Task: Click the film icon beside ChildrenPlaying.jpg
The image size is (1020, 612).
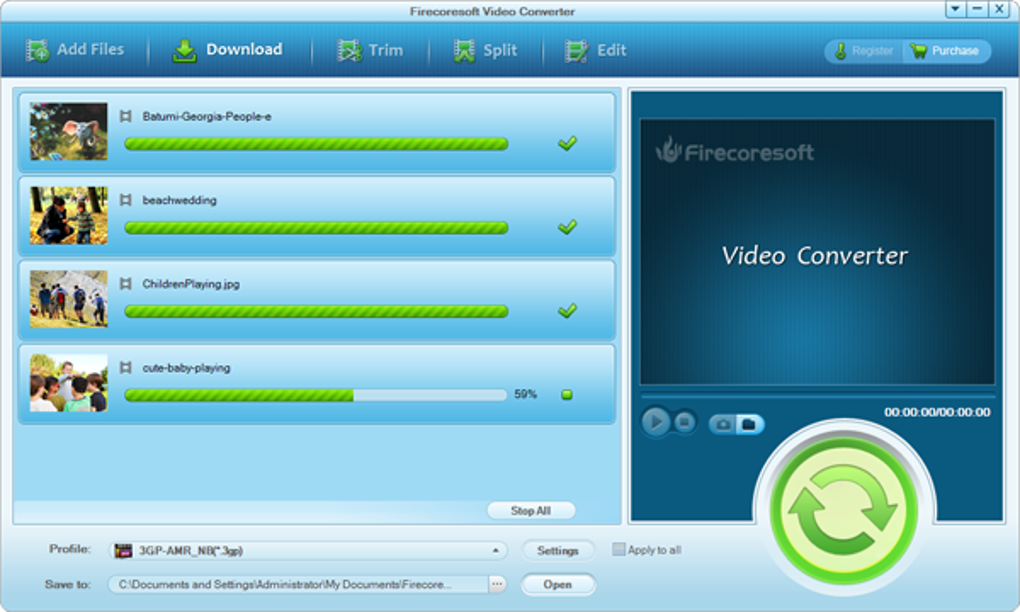Action: click(126, 284)
